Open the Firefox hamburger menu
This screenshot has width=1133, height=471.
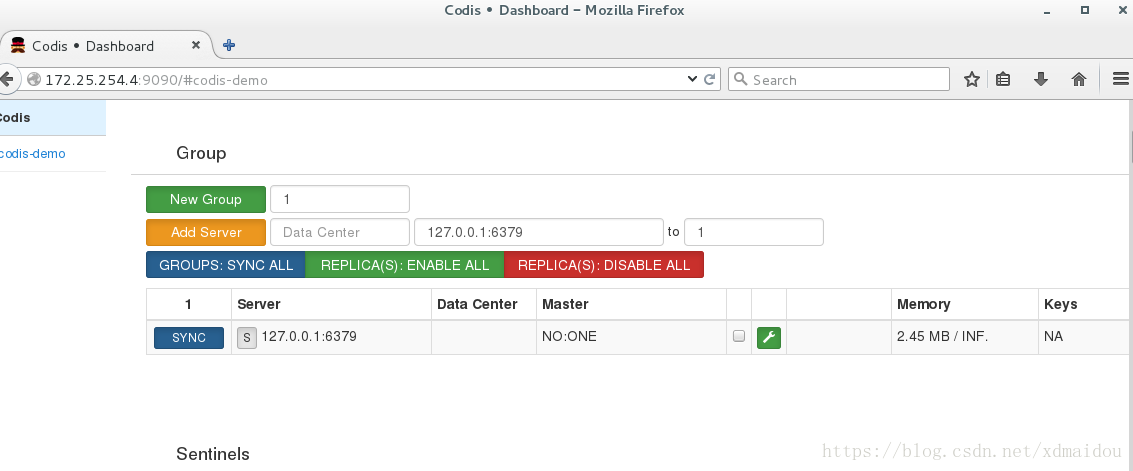point(1121,79)
